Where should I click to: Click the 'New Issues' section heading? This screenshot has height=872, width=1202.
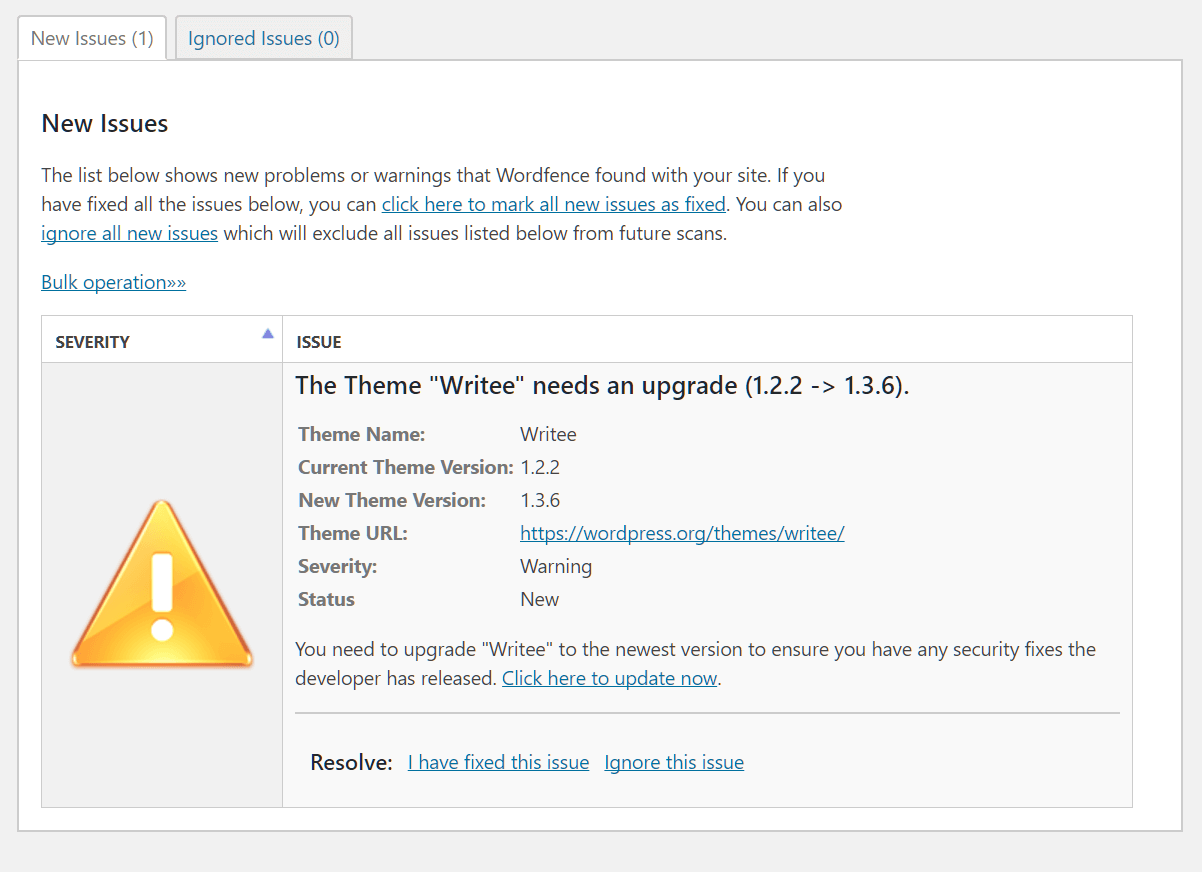tap(105, 124)
